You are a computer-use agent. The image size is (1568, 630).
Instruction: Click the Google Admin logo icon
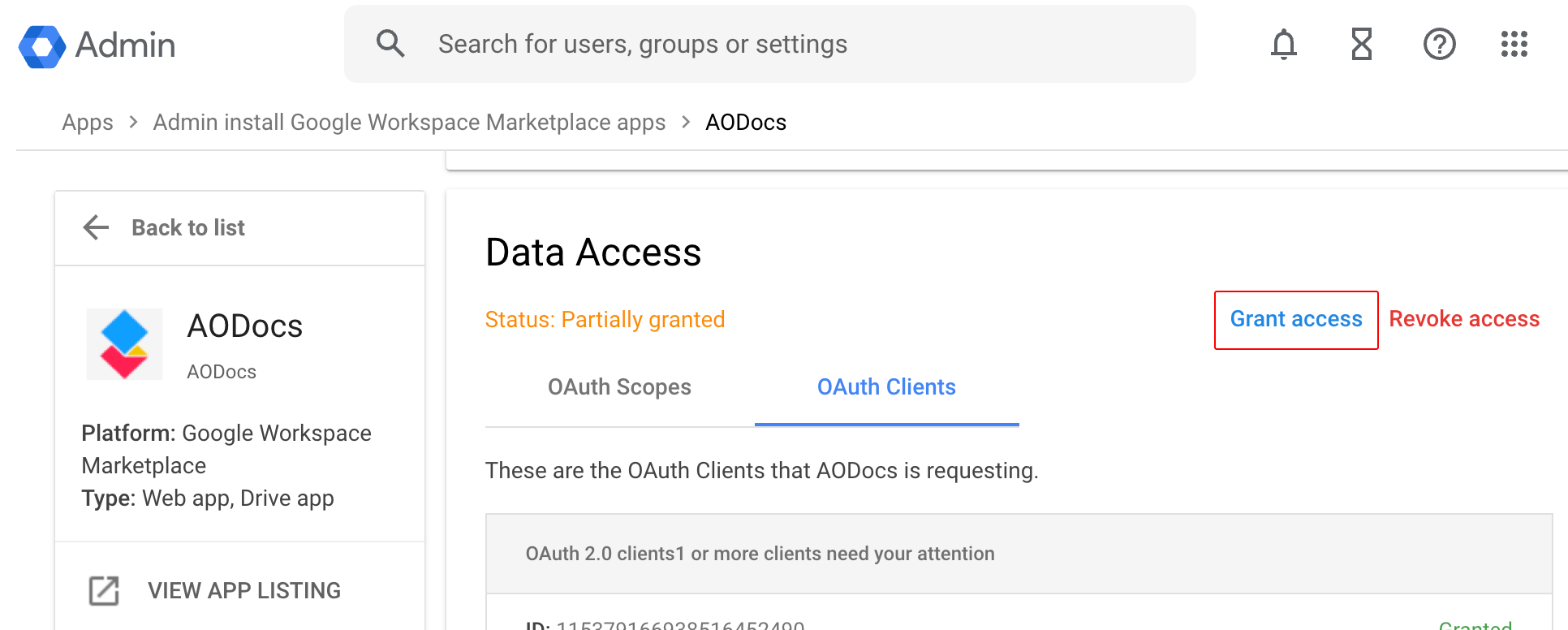pos(42,46)
